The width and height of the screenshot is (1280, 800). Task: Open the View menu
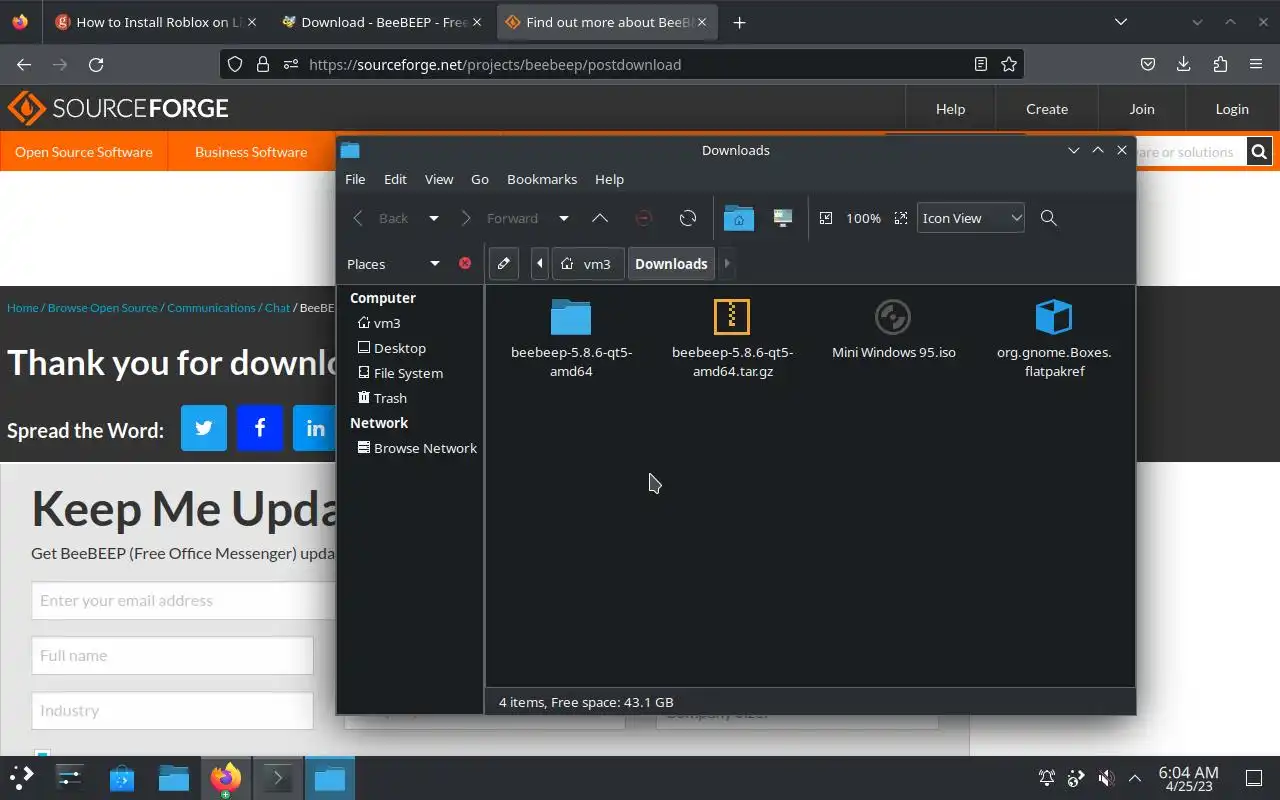tap(439, 179)
